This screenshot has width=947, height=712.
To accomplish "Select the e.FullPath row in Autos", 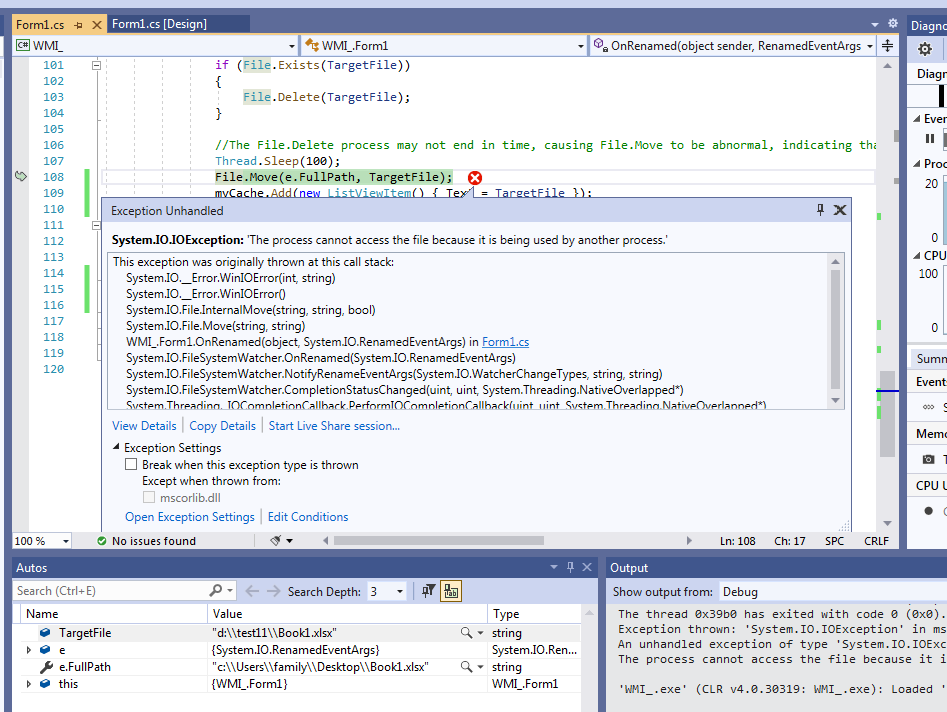I will 296,667.
